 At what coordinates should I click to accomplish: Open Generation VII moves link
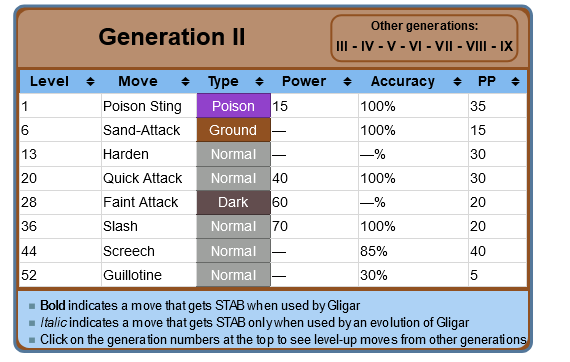(443, 47)
